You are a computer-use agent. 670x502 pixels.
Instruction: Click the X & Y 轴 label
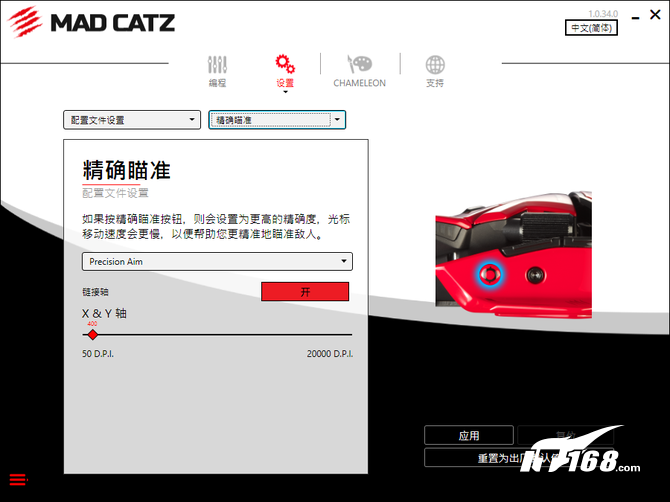(104, 313)
